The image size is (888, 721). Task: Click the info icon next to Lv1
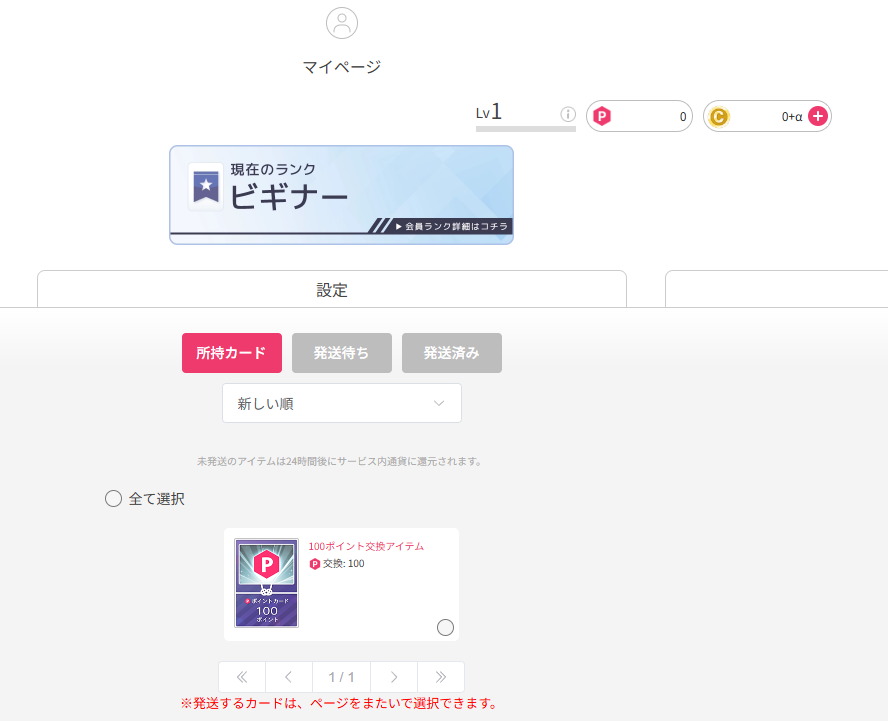(x=568, y=115)
